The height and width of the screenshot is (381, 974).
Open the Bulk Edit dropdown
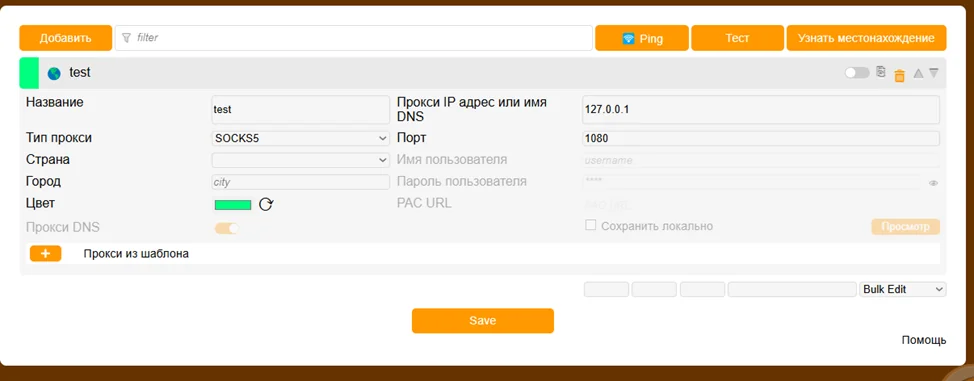pyautogui.click(x=903, y=290)
